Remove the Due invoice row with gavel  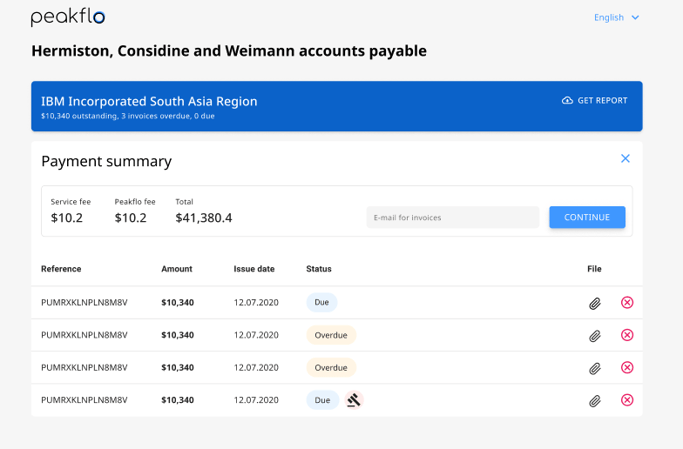627,400
